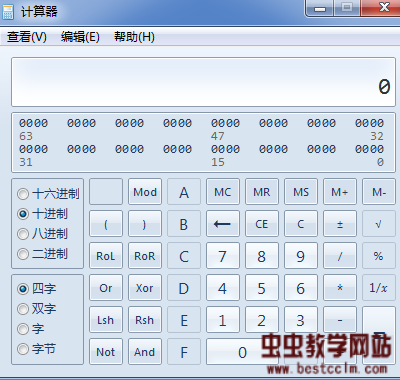Viewport: 400px width, 380px height.
Task: Click the number 0 key
Action: coord(242,352)
